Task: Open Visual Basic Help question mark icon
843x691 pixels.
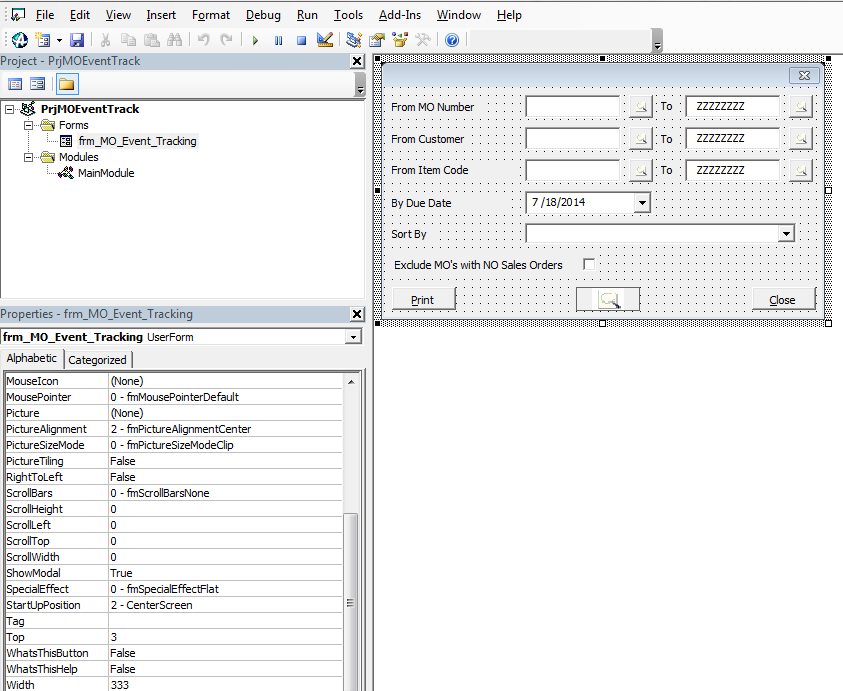Action: [x=452, y=40]
